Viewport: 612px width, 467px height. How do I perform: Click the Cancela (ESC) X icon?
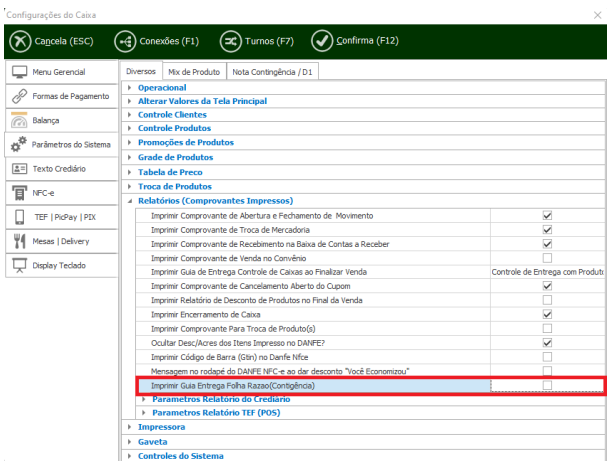(20, 41)
